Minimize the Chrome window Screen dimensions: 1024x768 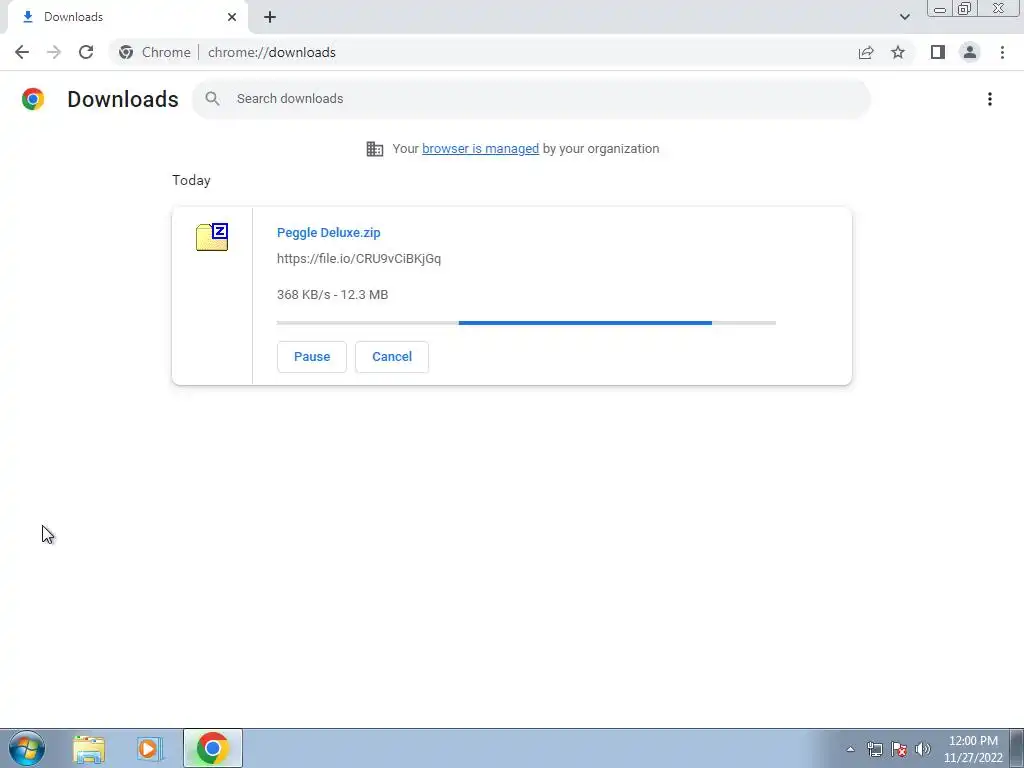[940, 9]
